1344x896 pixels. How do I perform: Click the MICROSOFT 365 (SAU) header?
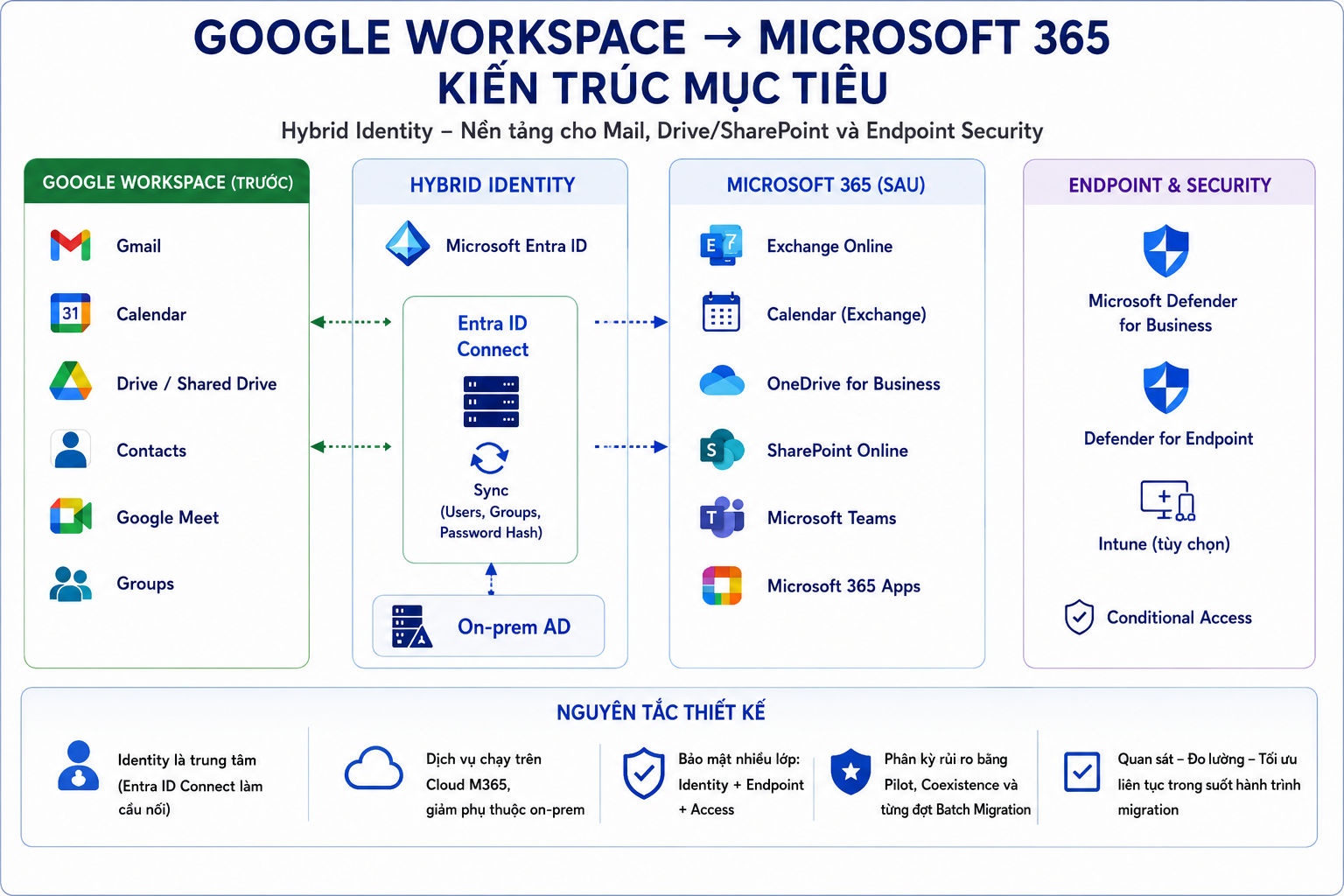[826, 185]
